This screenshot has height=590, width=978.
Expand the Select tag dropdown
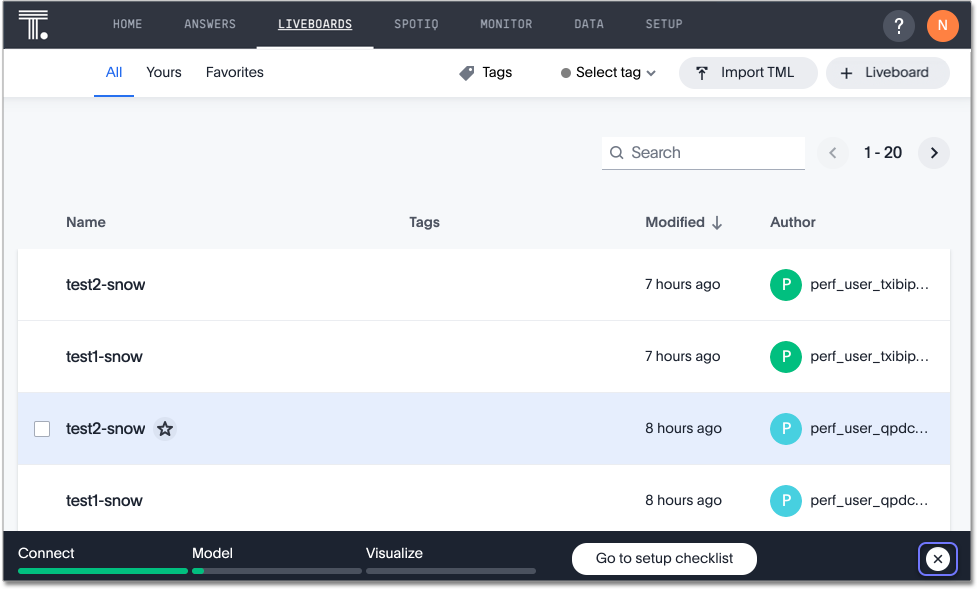click(608, 73)
